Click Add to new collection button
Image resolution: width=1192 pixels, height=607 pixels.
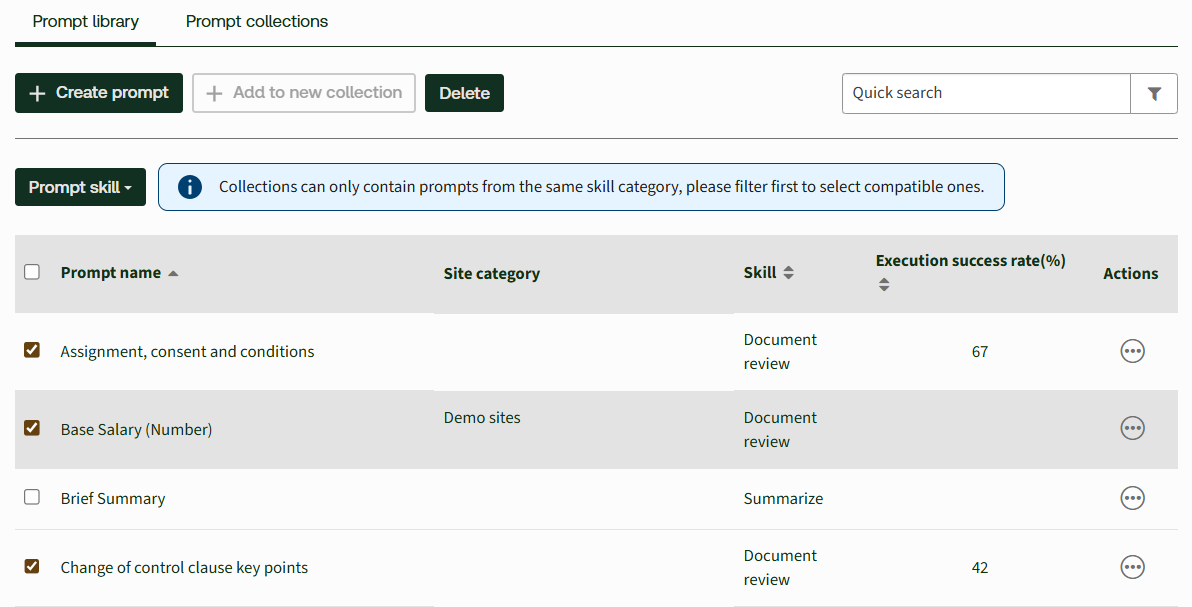pos(304,93)
